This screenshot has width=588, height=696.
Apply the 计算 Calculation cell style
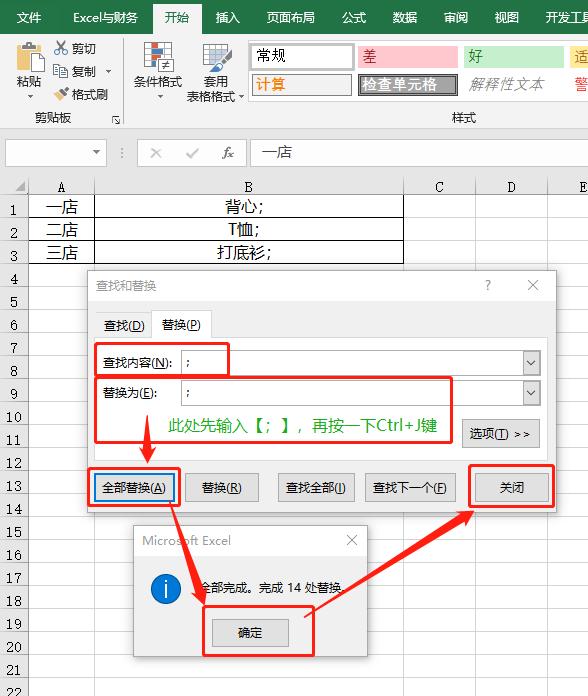click(x=302, y=84)
